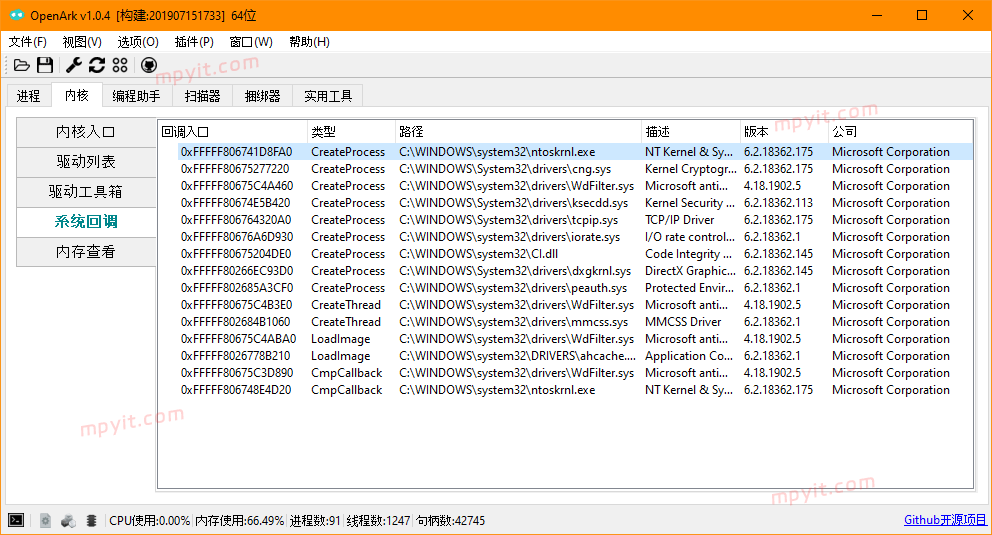Viewport: 992px width, 535px height.
Task: Select the 系统回调 side panel
Action: coord(86,222)
